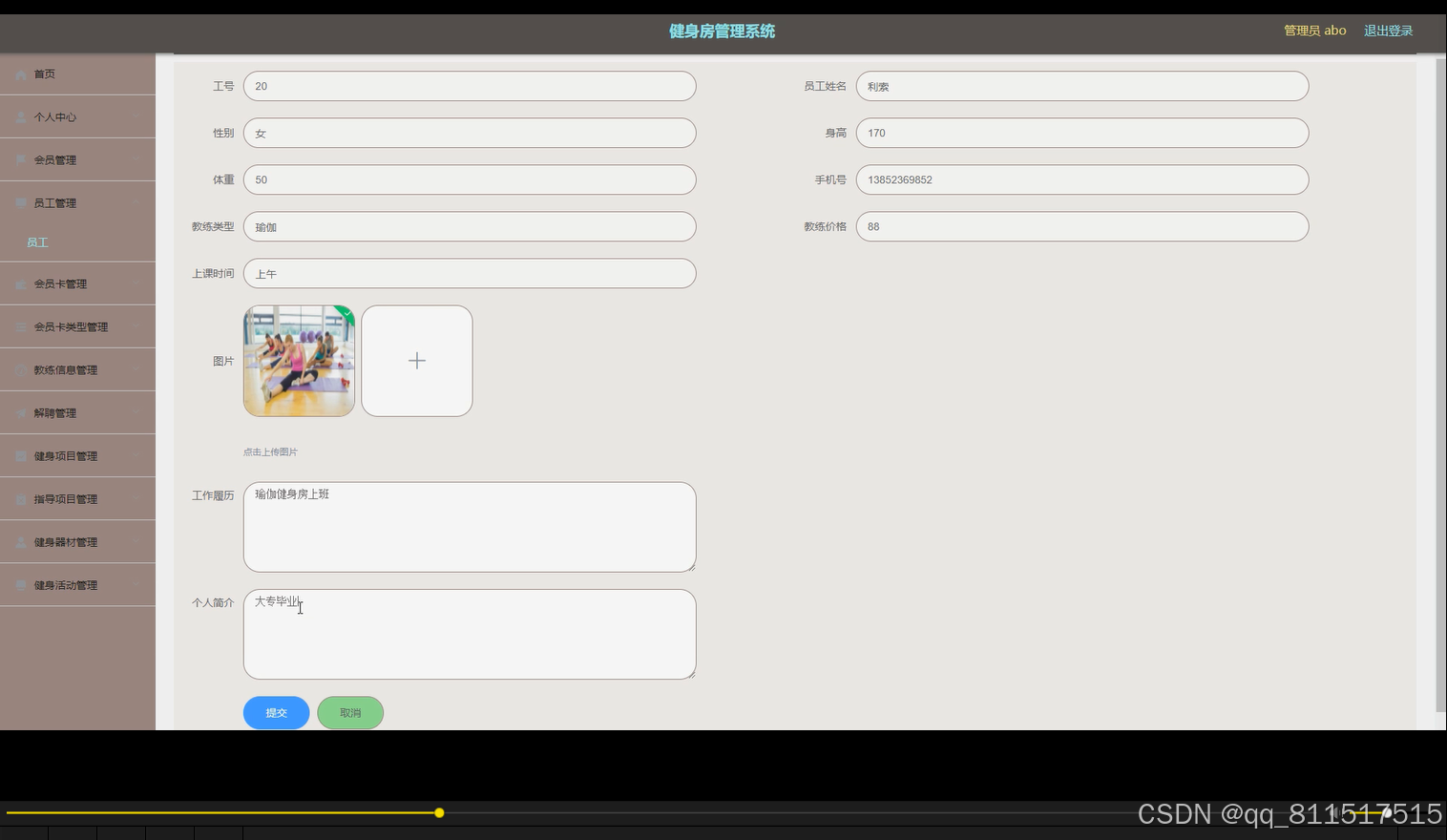
Task: Click the yellow video progress handle
Action: tap(439, 813)
